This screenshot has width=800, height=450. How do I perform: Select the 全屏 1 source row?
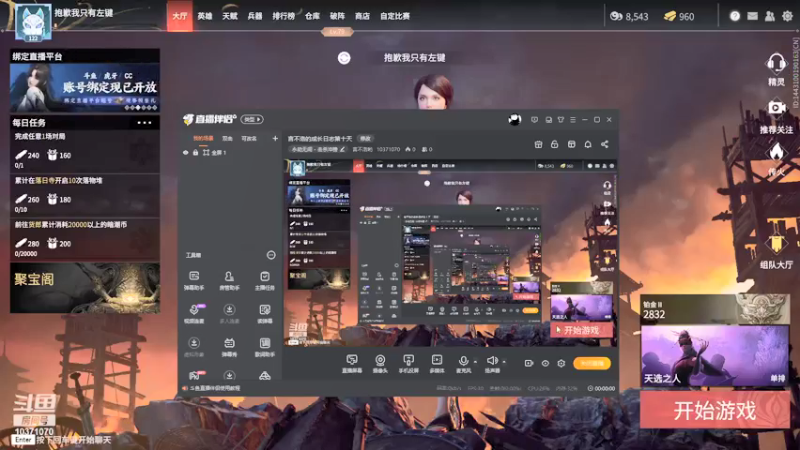(x=231, y=153)
